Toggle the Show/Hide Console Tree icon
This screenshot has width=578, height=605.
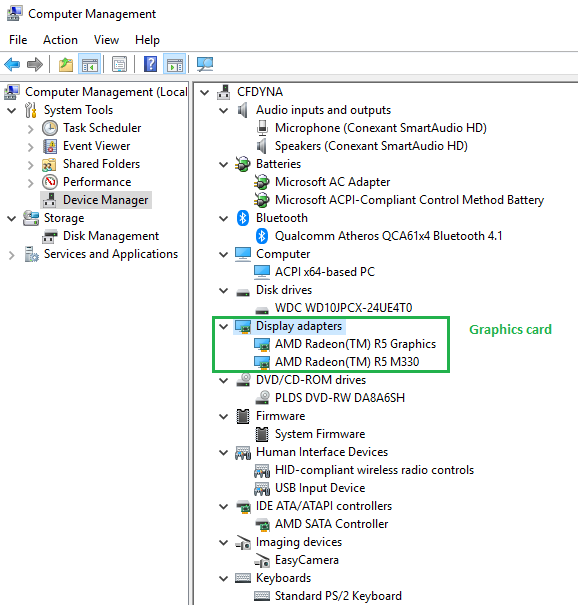click(90, 64)
